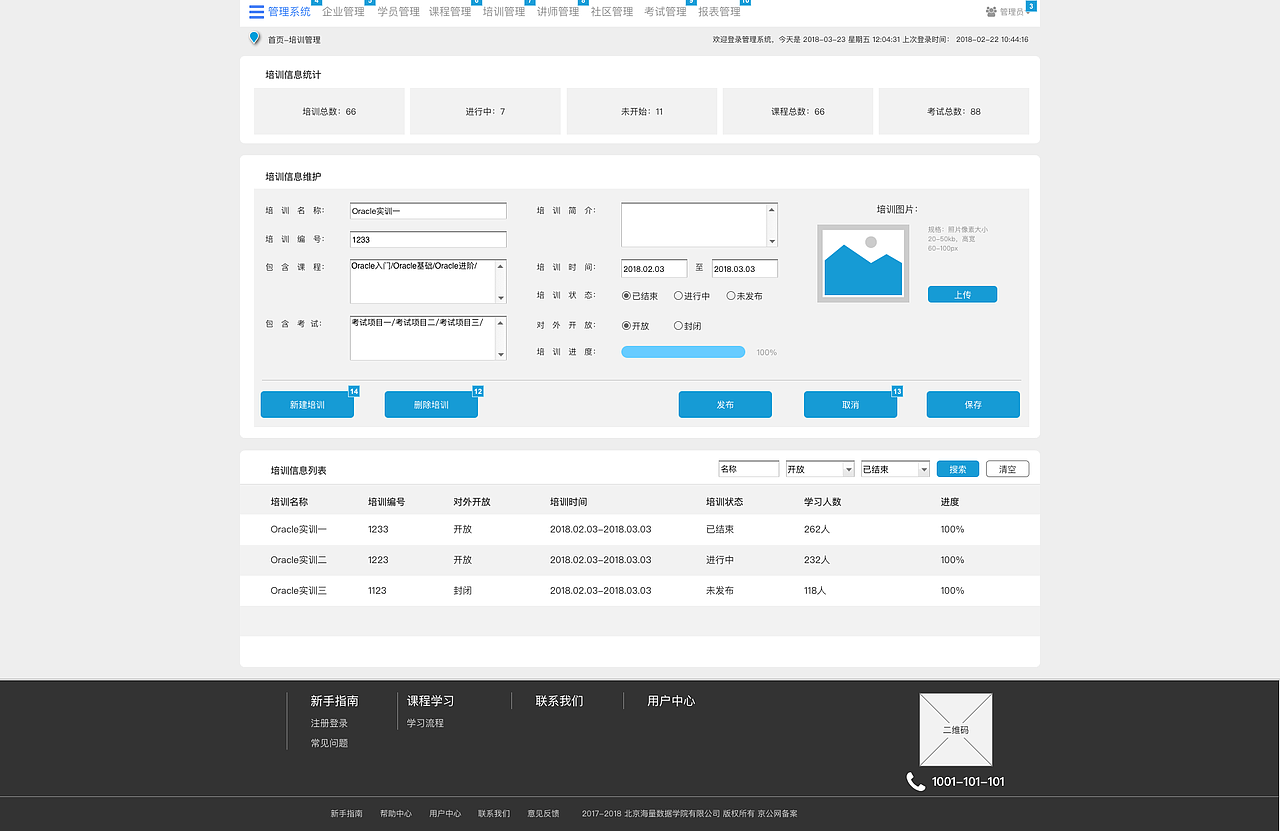Image resolution: width=1280 pixels, height=831 pixels.
Task: Open the 学习流程 footer link
Action: [x=425, y=723]
